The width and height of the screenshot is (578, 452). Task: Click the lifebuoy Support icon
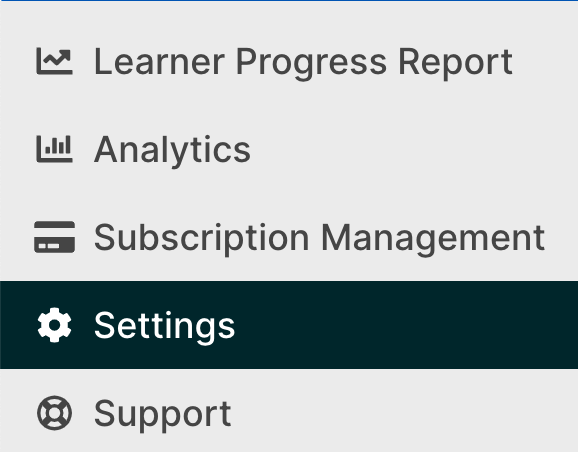(x=54, y=413)
